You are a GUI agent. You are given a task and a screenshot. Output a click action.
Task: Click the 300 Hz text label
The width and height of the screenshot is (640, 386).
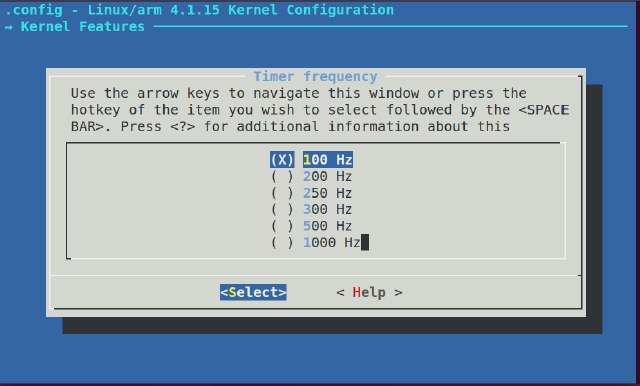[x=327, y=209]
